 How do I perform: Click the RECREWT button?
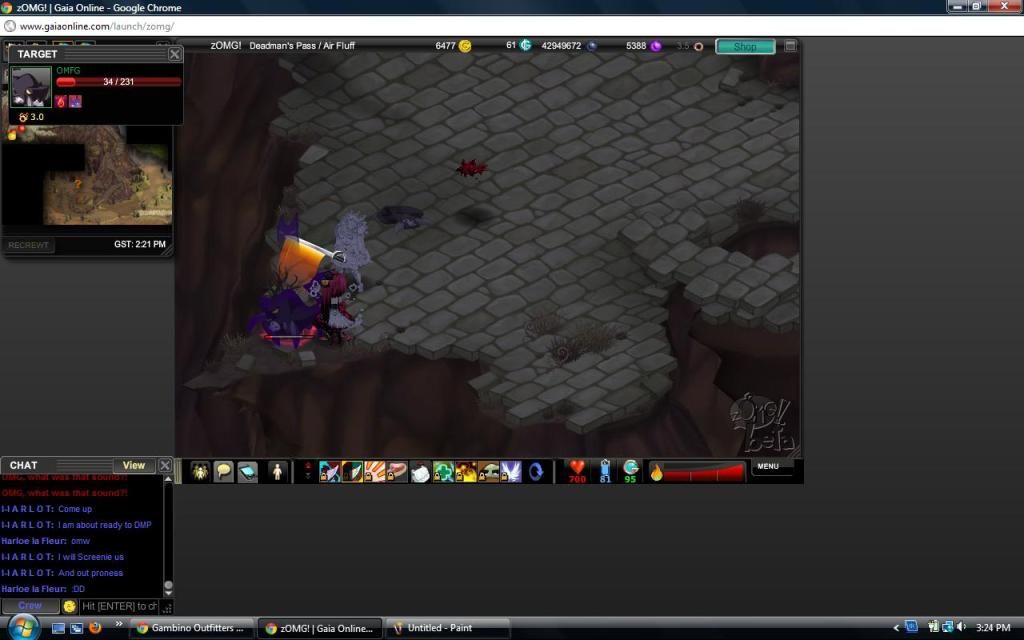click(28, 245)
